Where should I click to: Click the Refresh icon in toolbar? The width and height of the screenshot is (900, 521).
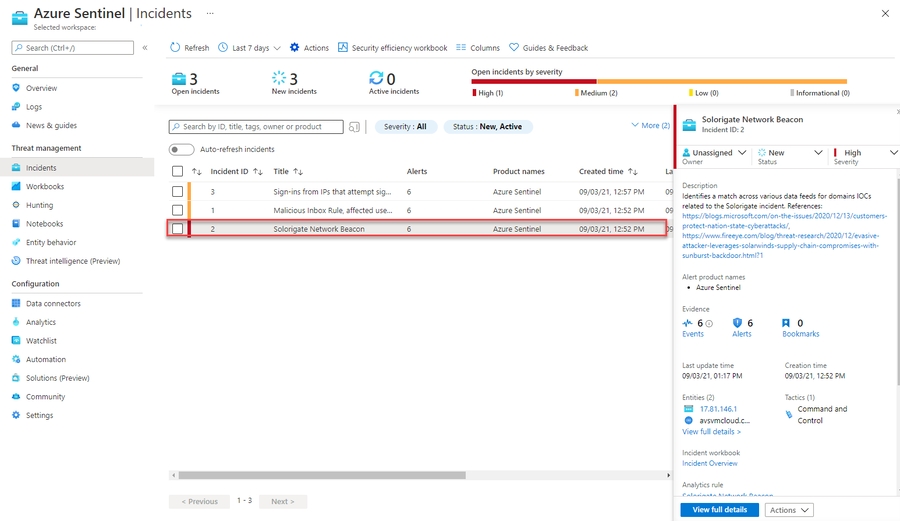click(x=176, y=48)
